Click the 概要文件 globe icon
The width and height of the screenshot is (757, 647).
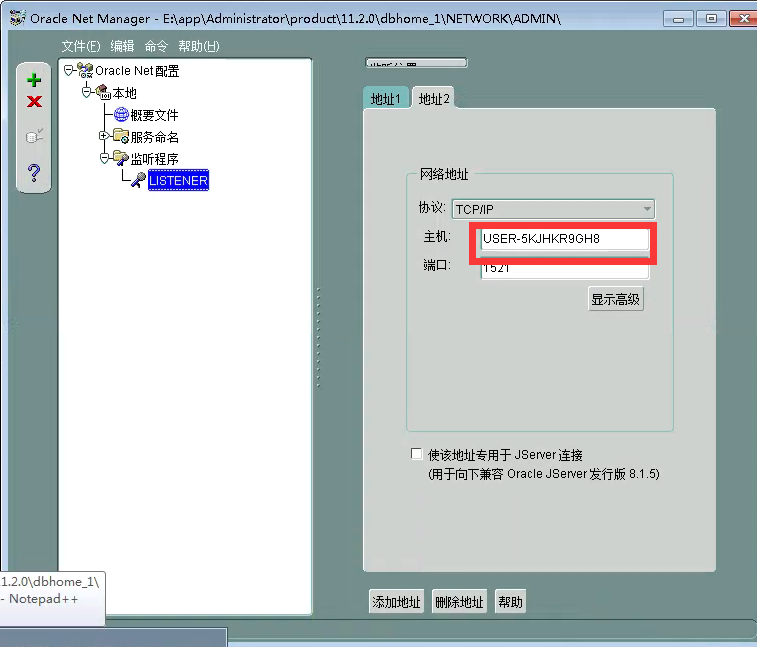(121, 114)
